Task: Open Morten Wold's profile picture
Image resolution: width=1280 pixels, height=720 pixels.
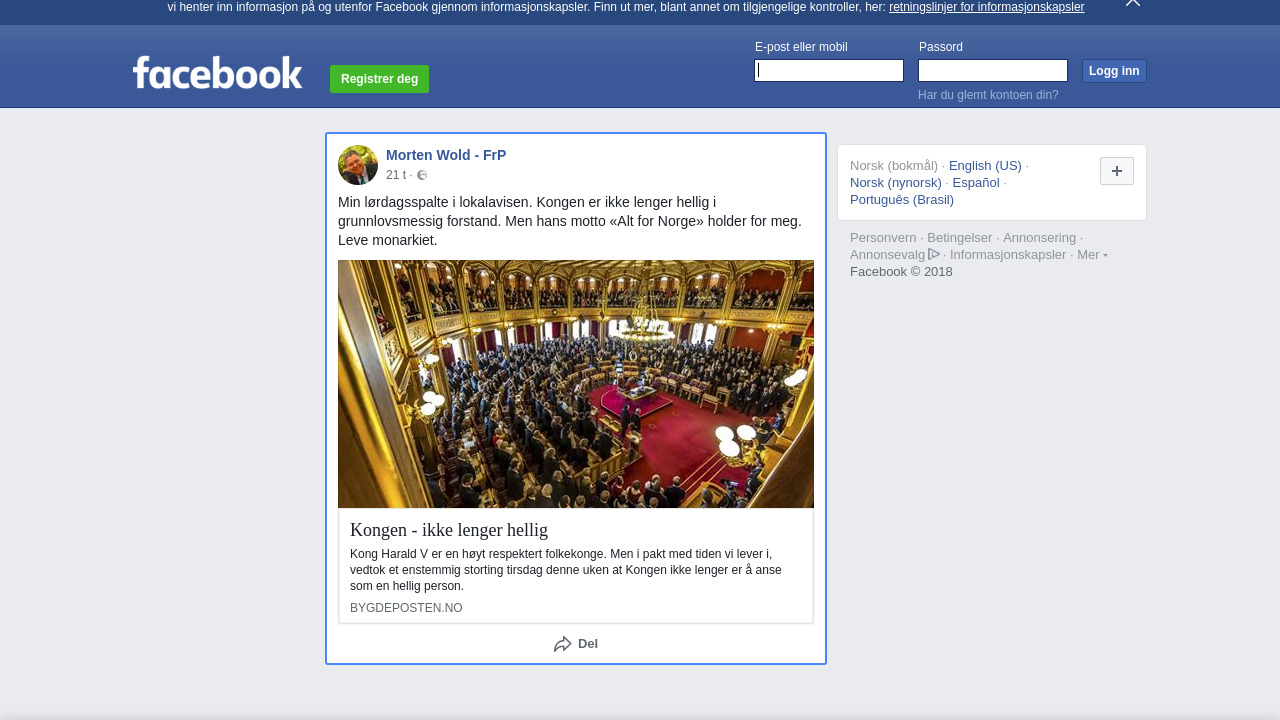Action: pyautogui.click(x=358, y=165)
